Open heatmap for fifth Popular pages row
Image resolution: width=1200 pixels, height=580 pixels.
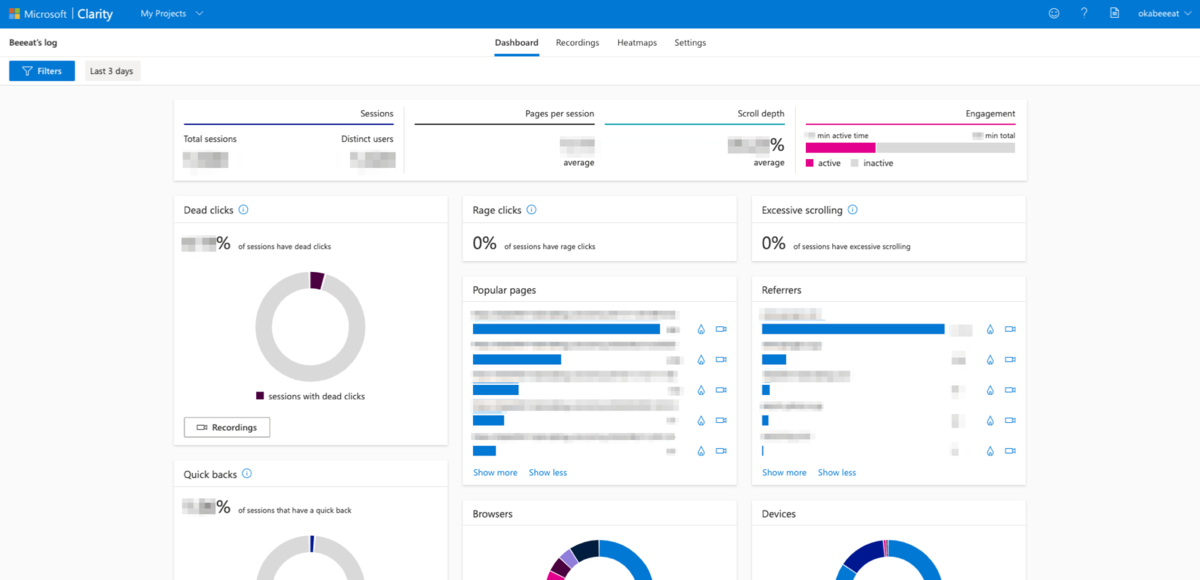coord(701,451)
